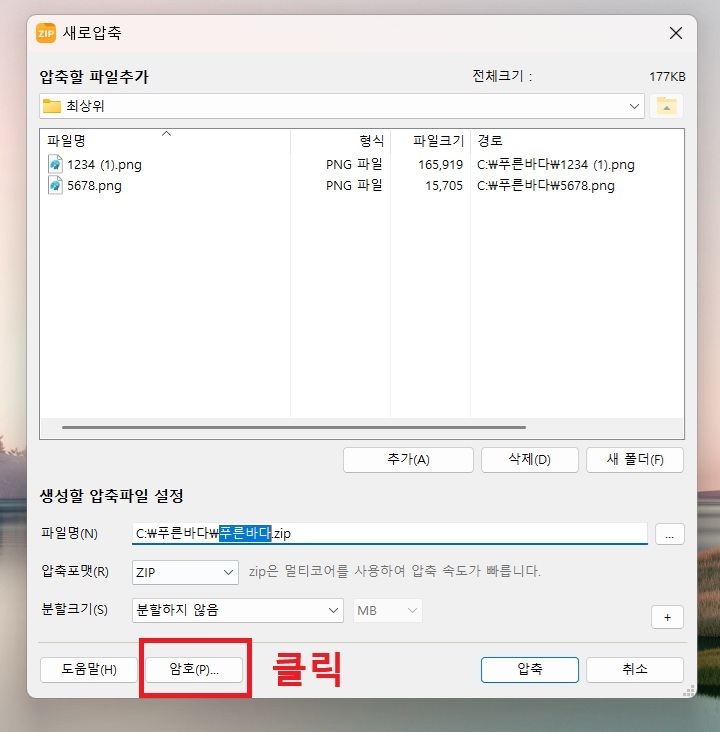Browse output path with ... button
720x732 pixels.
670,534
